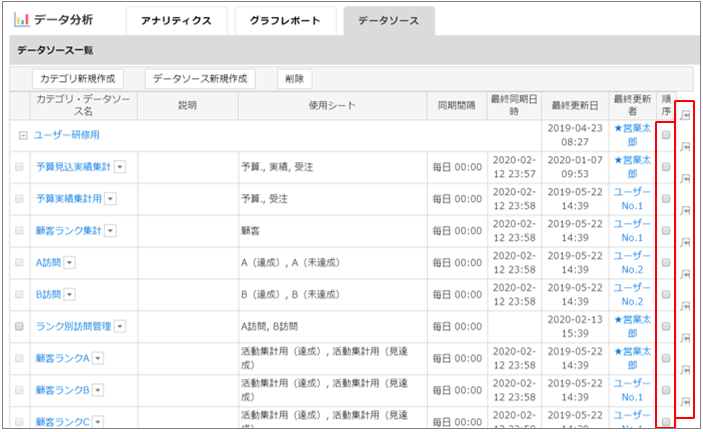Viewport: 703px width, 432px height.
Task: Click move-here icon between B訪問 and ランク別訪問管理
Action: coord(685,306)
